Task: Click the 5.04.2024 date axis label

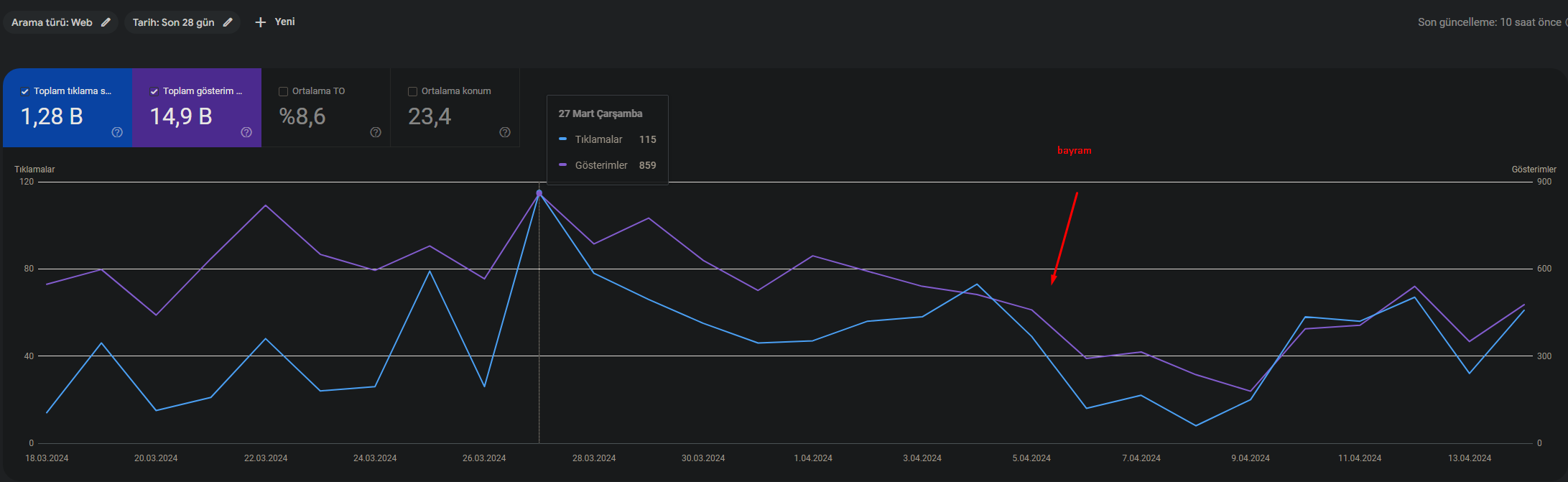Action: pyautogui.click(x=1031, y=458)
